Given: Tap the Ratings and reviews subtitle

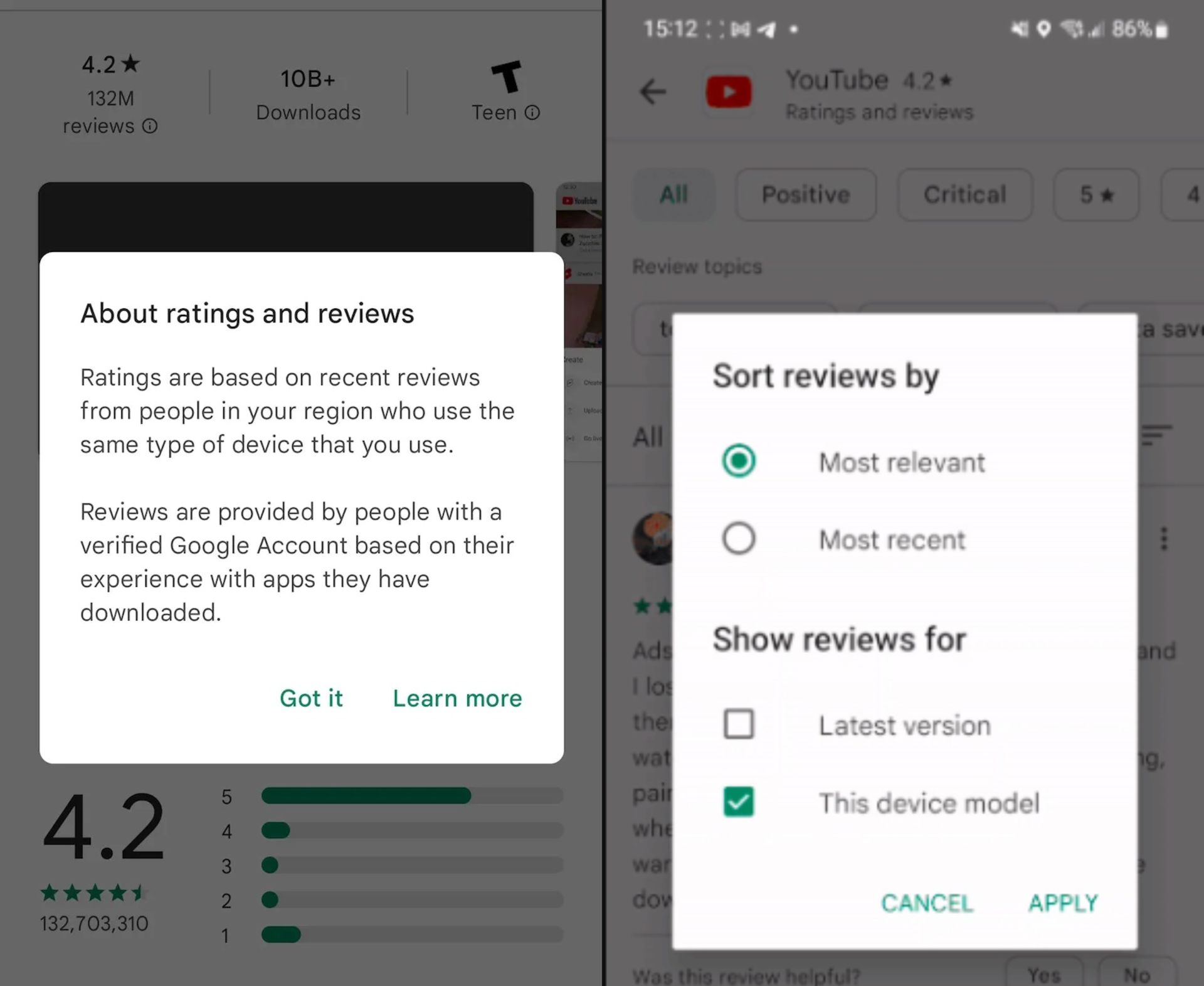Looking at the screenshot, I should click(x=879, y=112).
